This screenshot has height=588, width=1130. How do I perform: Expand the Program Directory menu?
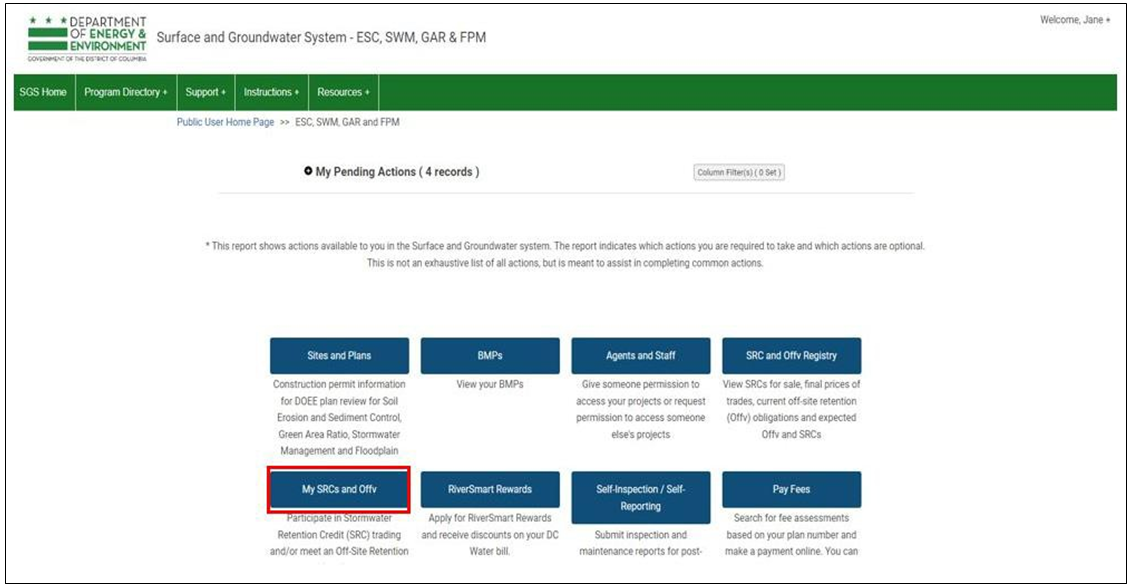pos(125,92)
